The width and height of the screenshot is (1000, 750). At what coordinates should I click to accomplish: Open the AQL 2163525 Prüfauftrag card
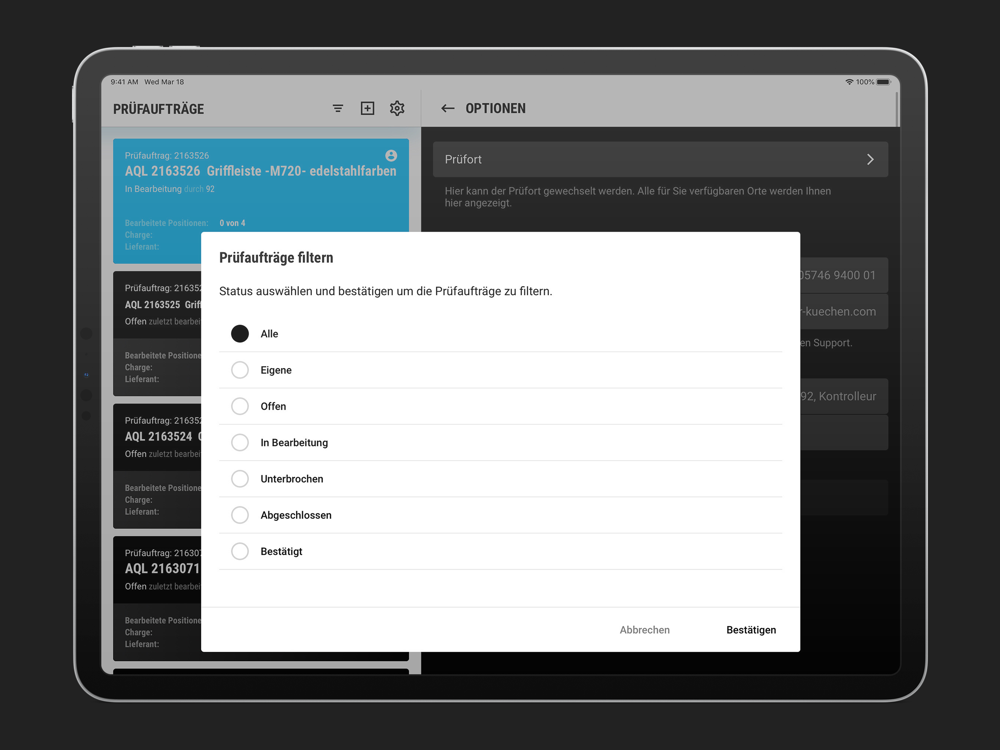pos(158,334)
